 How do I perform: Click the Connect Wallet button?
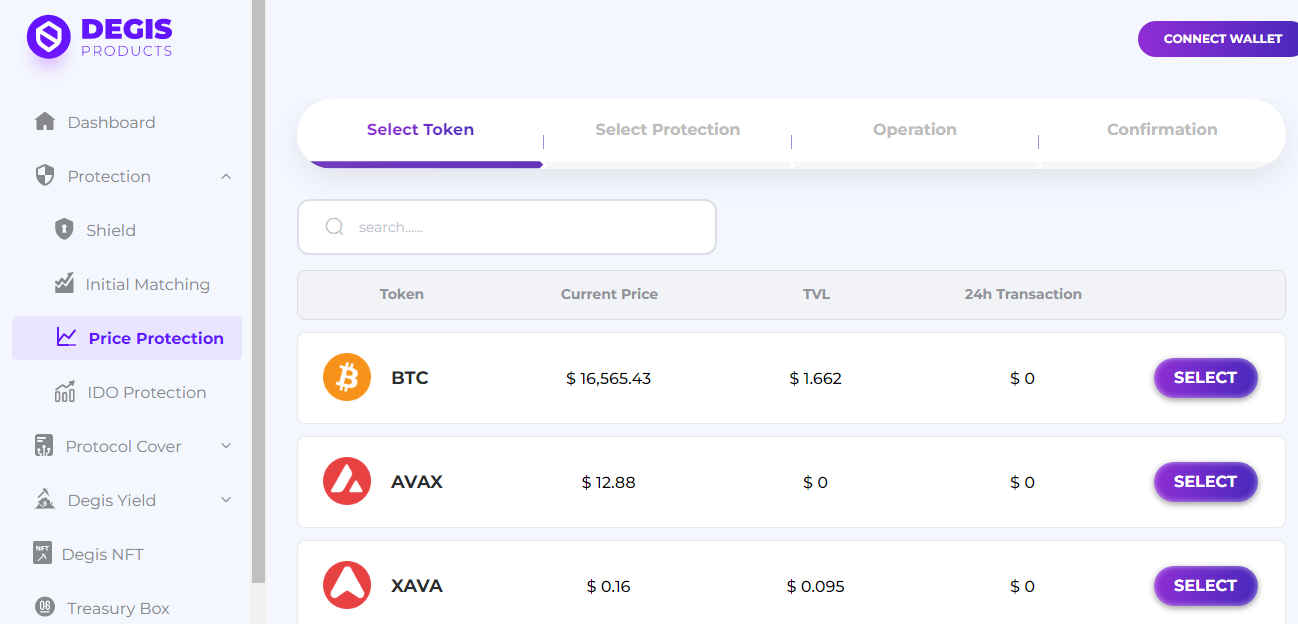click(x=1221, y=39)
